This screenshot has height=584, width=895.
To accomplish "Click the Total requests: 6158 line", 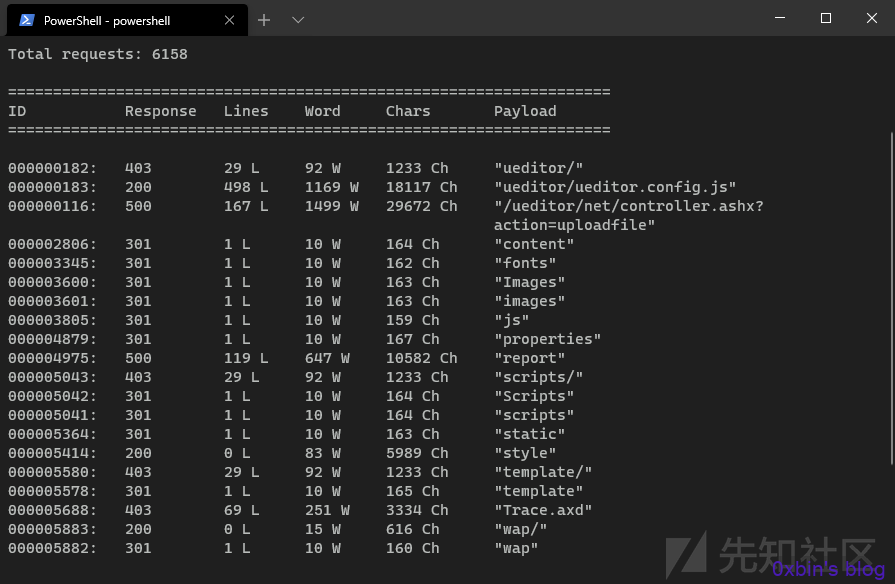I will tap(98, 54).
